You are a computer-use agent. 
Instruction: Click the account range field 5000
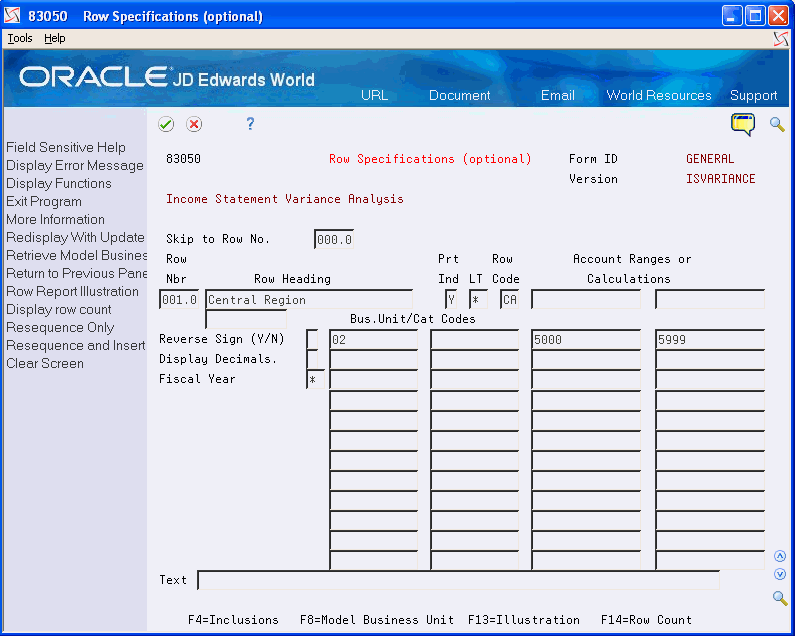(x=586, y=339)
